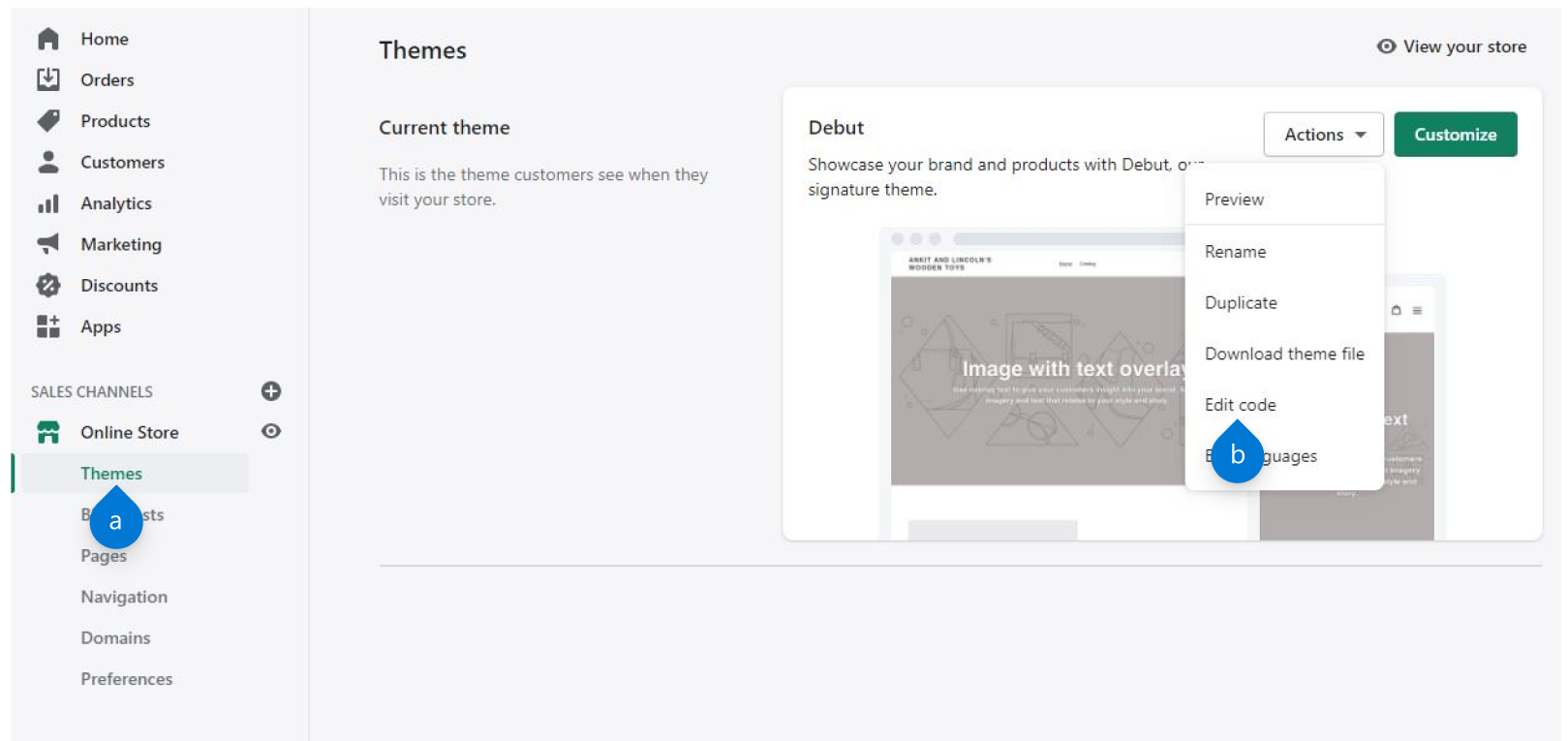Open the Actions dropdown
The height and width of the screenshot is (741, 1568).
(x=1323, y=135)
